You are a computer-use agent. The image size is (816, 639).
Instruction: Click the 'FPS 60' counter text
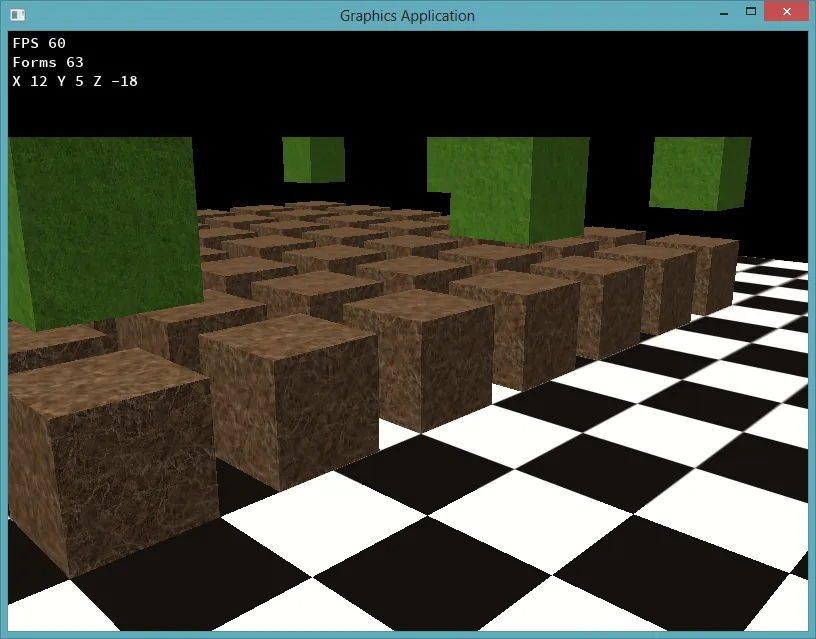[39, 43]
